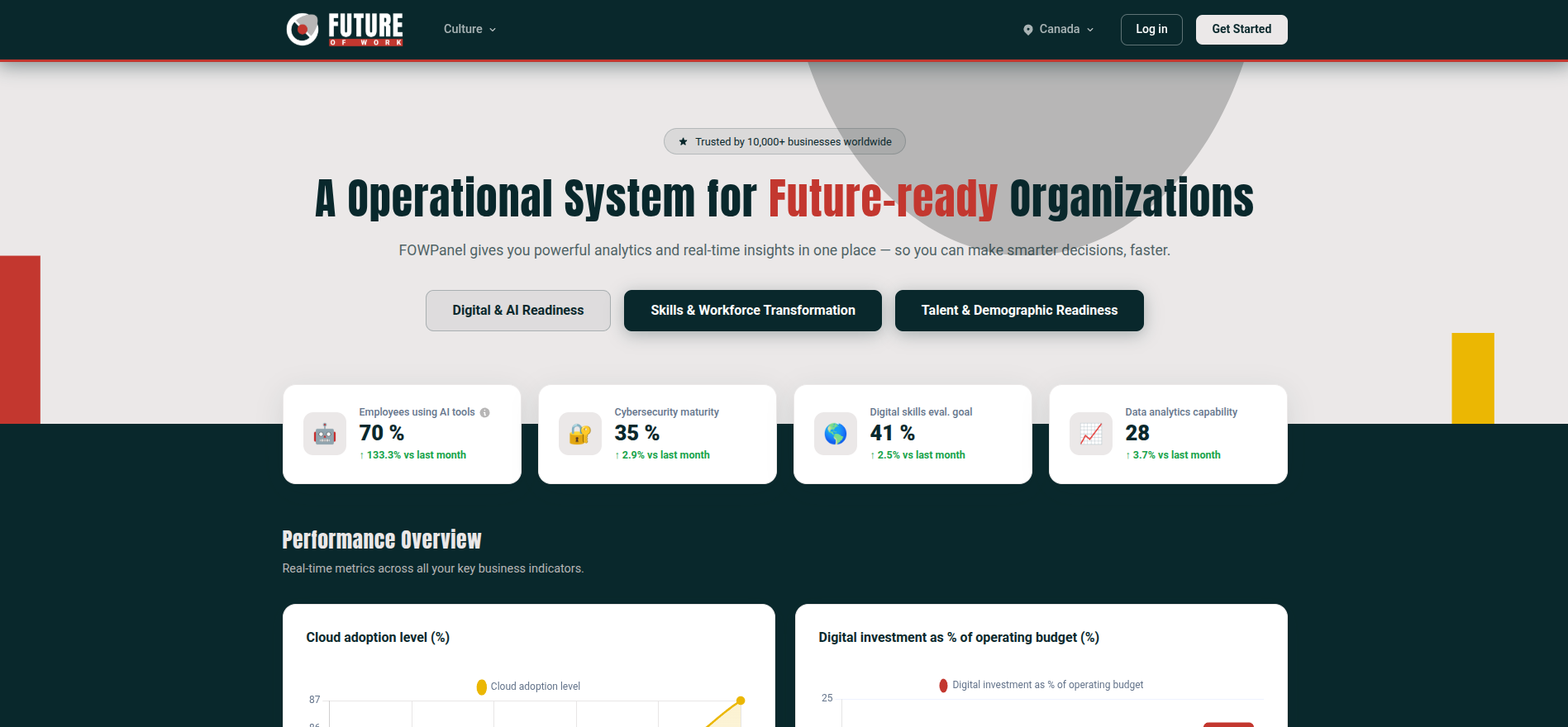Click the location pin icon beside Canada
Screen dimensions: 1568x727
click(1028, 30)
